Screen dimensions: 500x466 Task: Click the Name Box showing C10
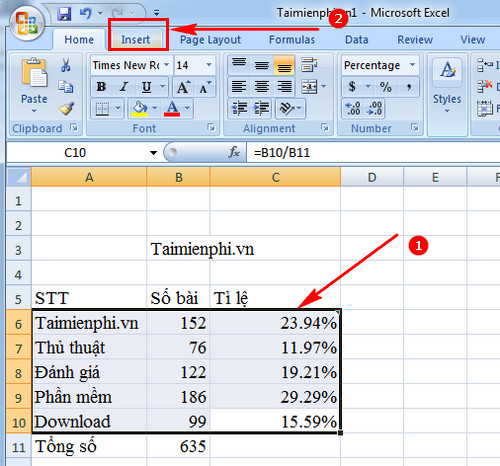75,153
